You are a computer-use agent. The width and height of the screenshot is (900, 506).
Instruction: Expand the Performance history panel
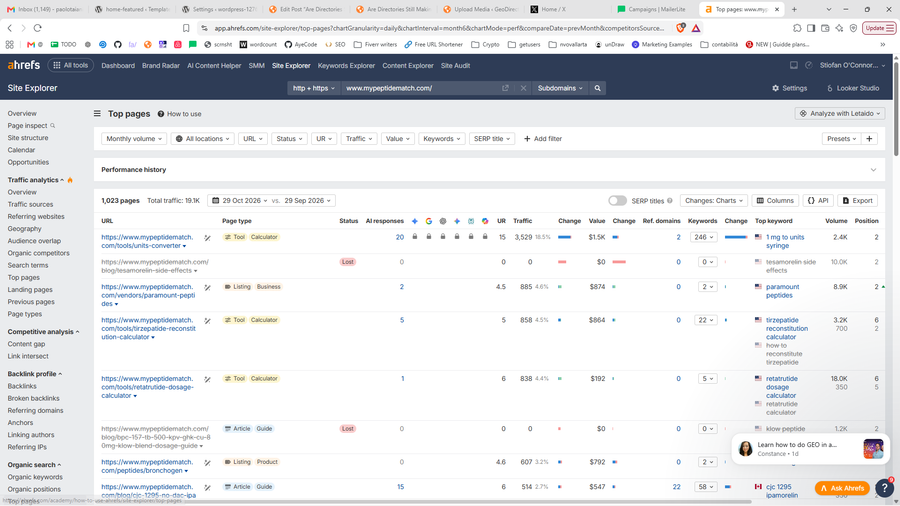[x=873, y=170]
